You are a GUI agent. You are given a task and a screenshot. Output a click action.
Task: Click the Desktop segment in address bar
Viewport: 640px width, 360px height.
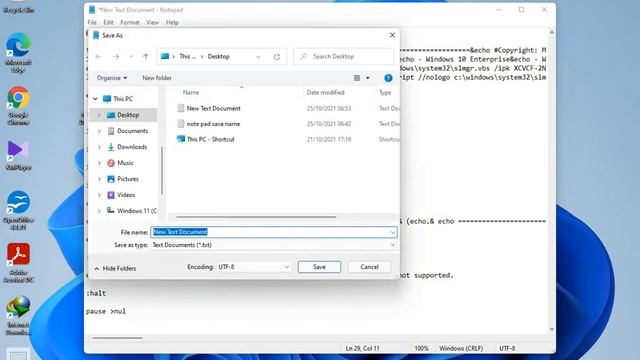[x=218, y=57]
